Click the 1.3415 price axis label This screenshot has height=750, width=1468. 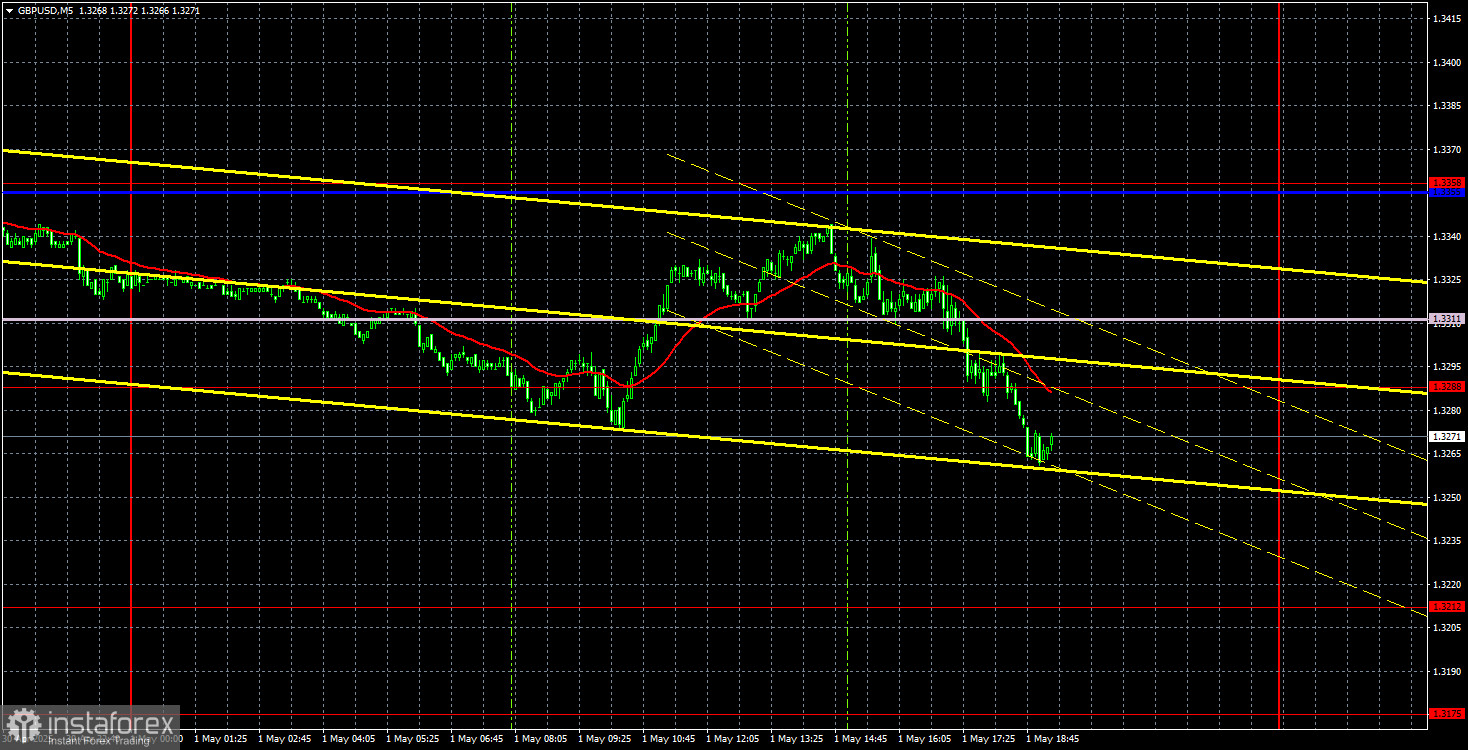pyautogui.click(x=1448, y=19)
